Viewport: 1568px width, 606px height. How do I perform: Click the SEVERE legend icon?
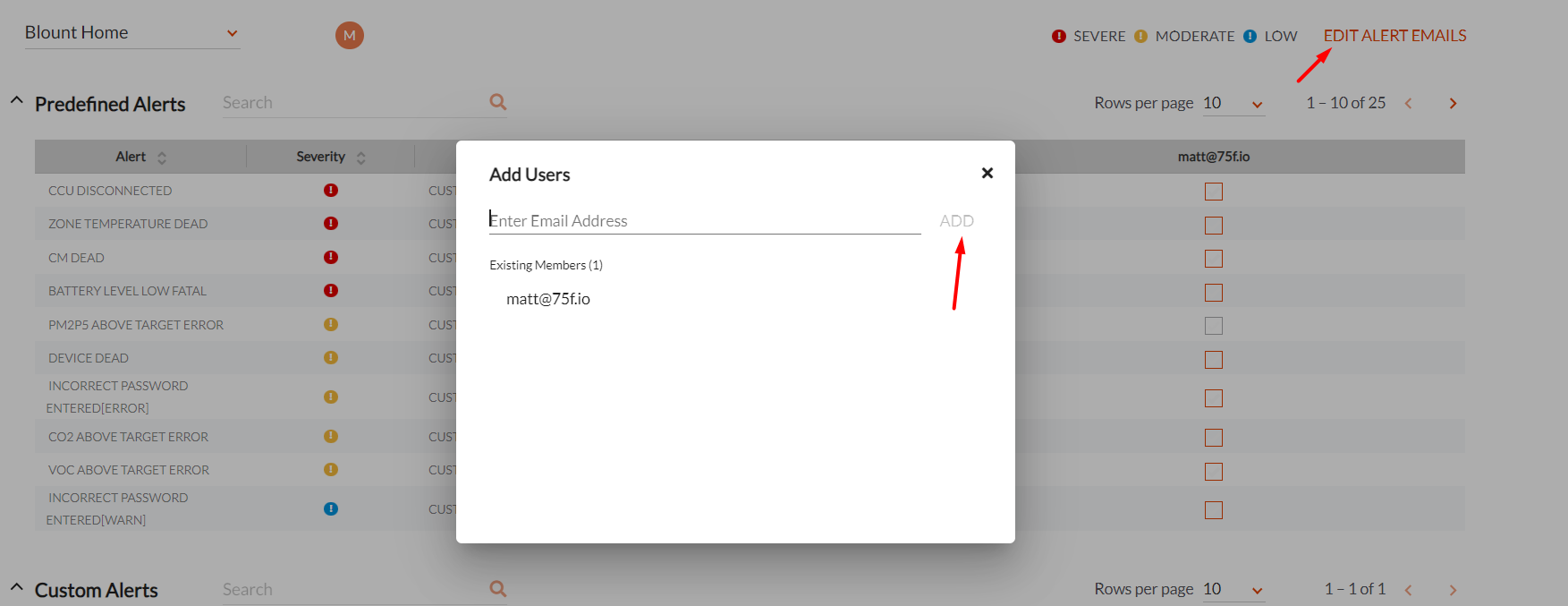point(1059,37)
